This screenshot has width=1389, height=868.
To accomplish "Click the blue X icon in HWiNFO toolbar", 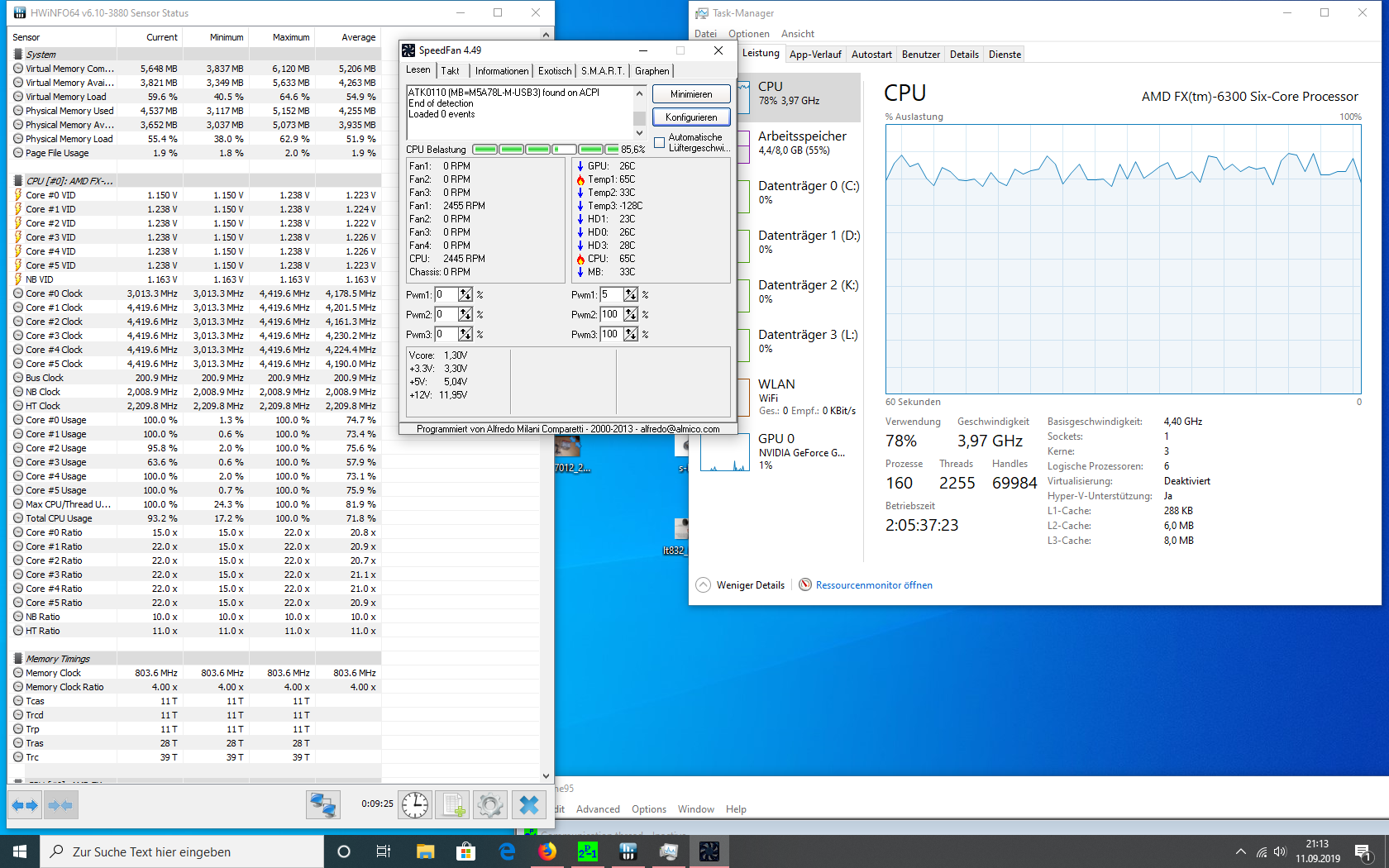I will point(529,805).
